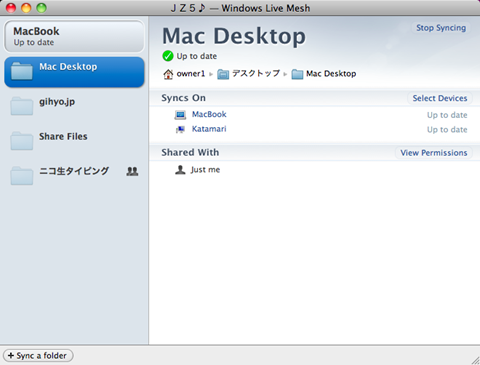480x365 pixels.
Task: Open View Permissions
Action: pos(434,153)
